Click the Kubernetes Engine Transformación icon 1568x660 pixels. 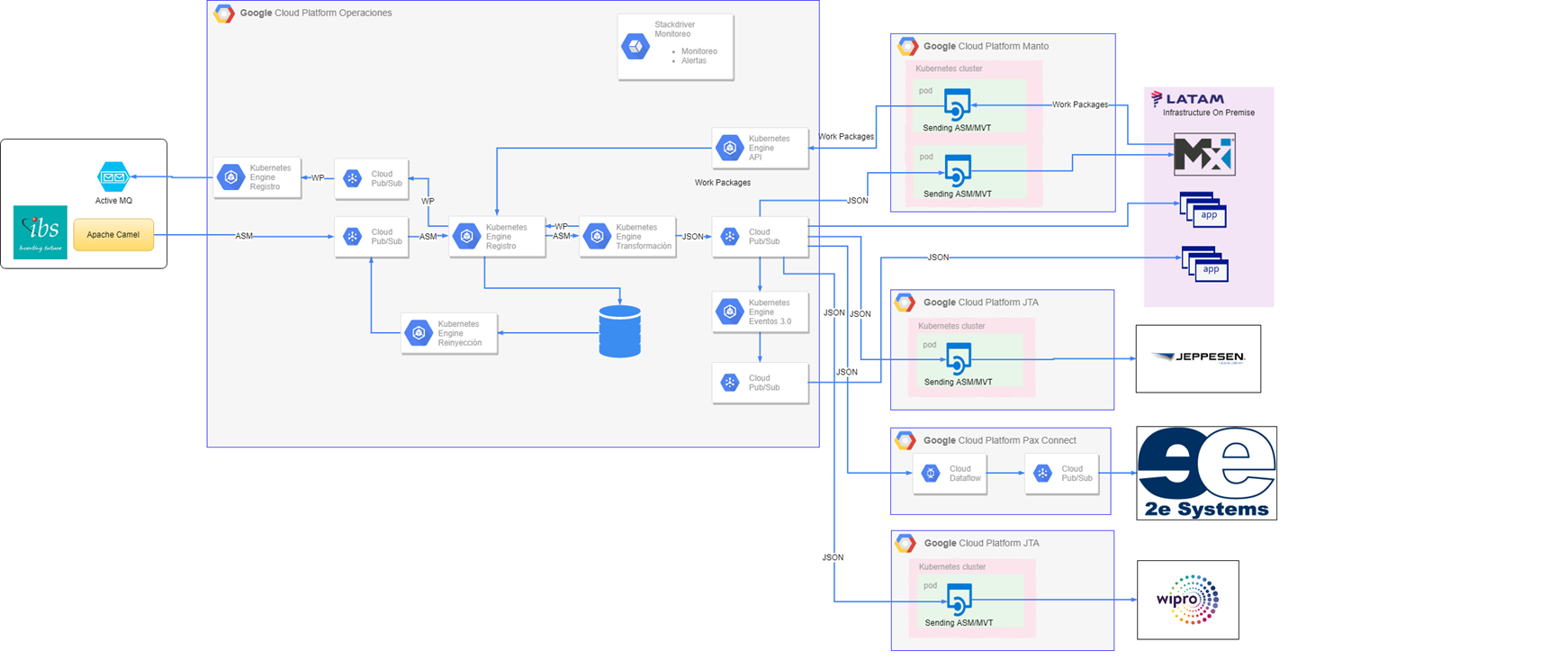[597, 237]
